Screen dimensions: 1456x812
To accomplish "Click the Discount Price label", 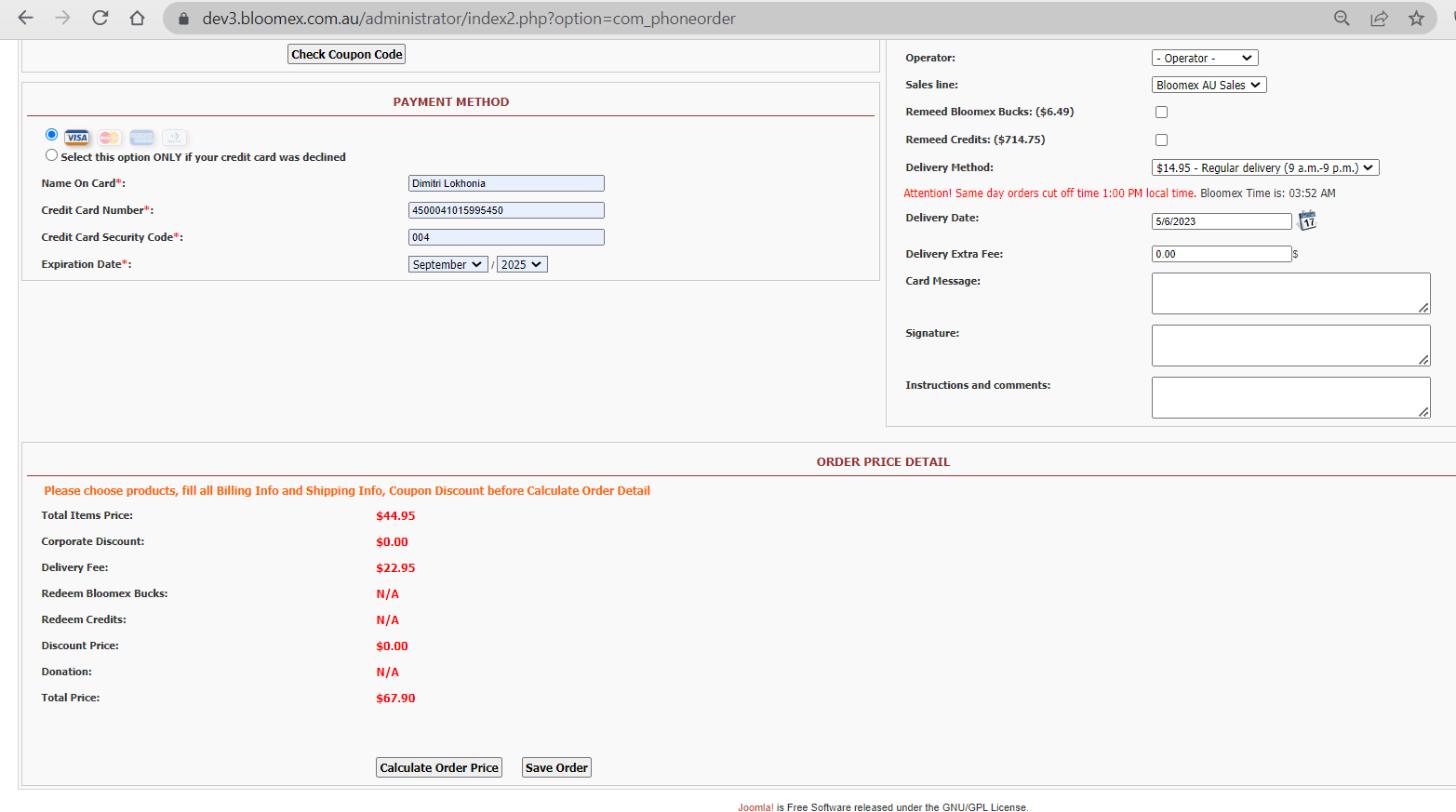I will click(x=80, y=646).
